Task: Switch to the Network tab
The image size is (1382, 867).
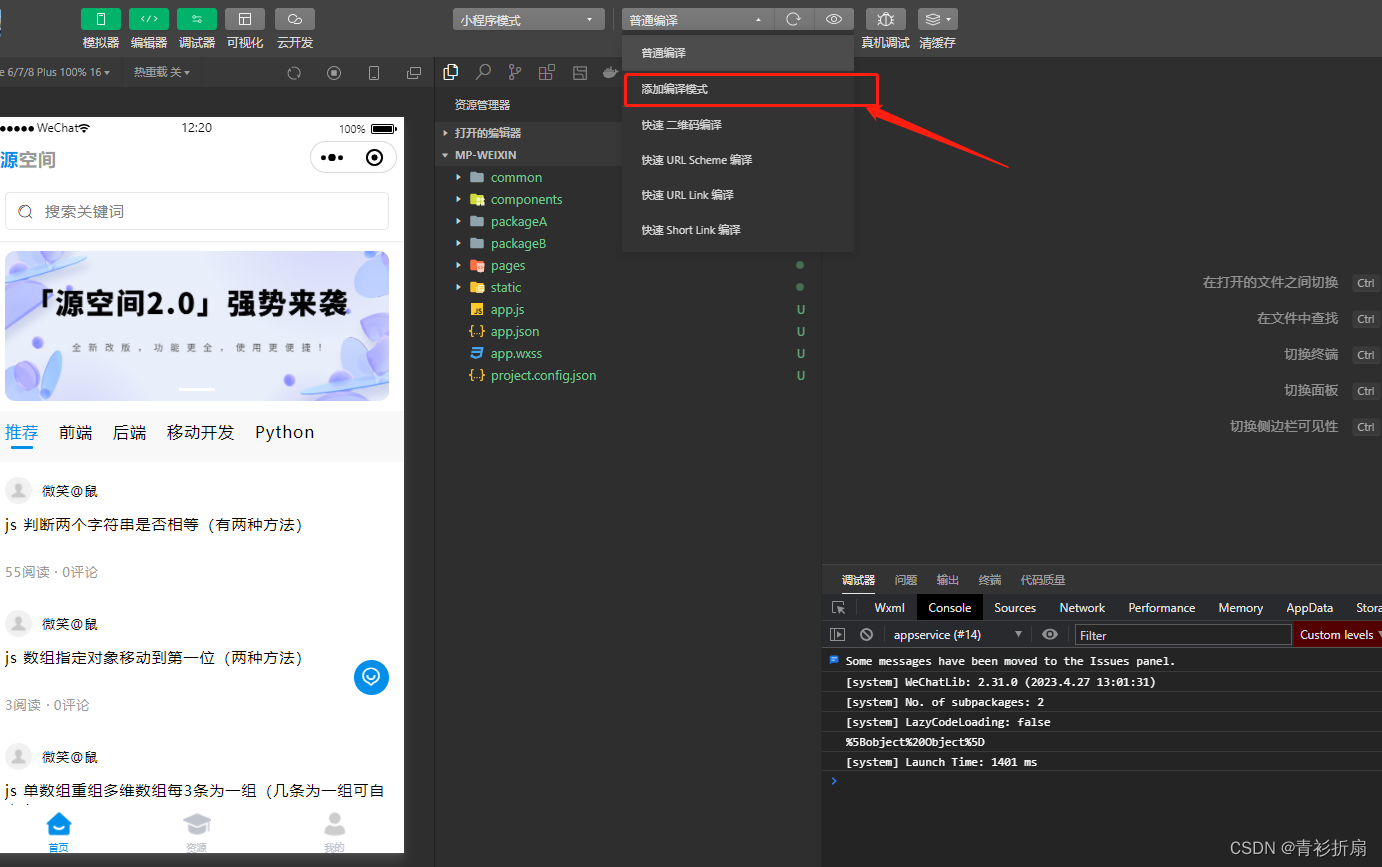Action: 1081,607
